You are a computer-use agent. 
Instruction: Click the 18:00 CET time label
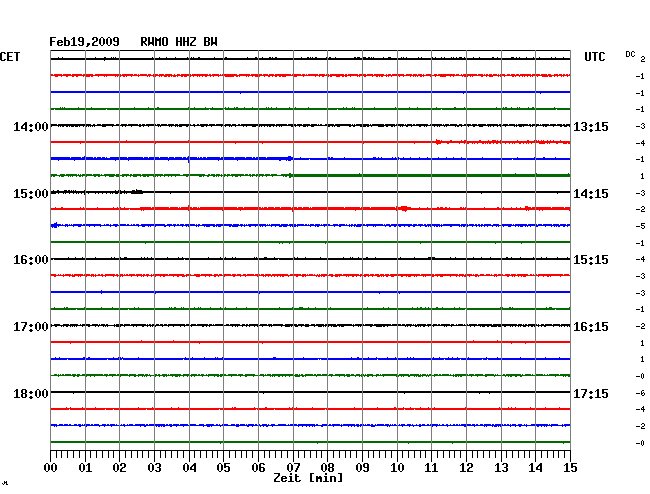point(31,393)
